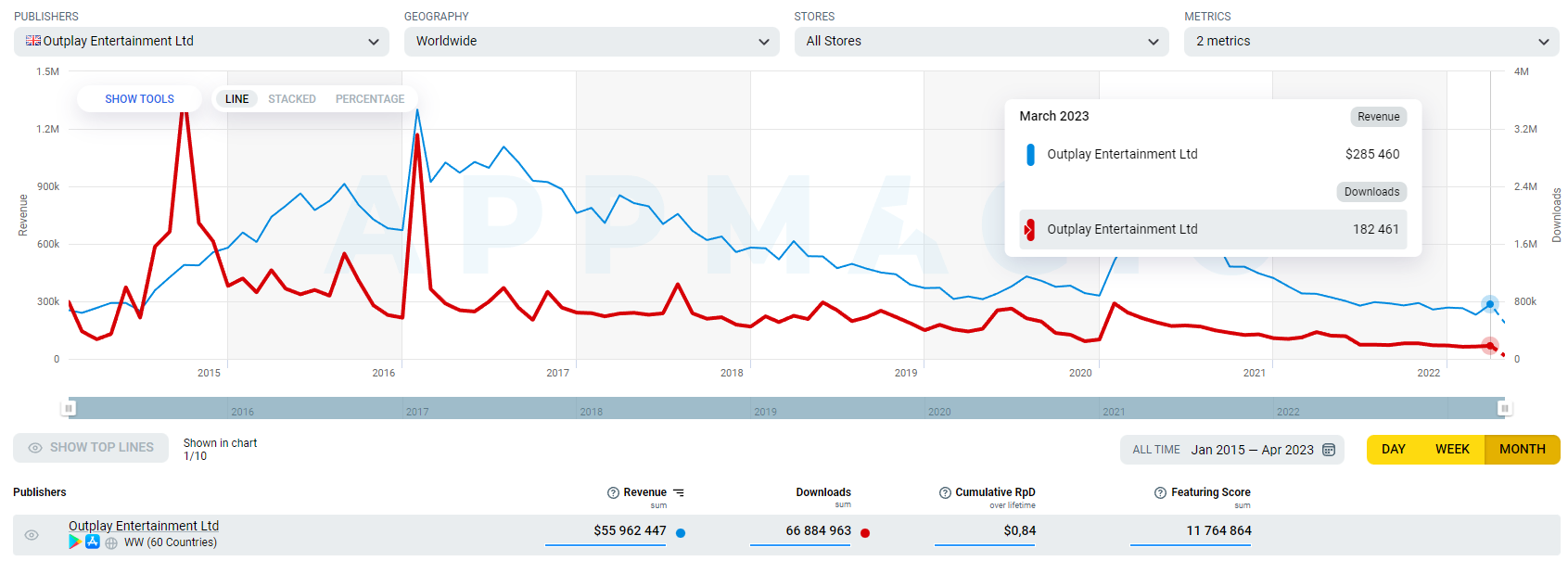
Task: Open the Metrics dropdown showing 2 metrics
Action: coord(1371,42)
